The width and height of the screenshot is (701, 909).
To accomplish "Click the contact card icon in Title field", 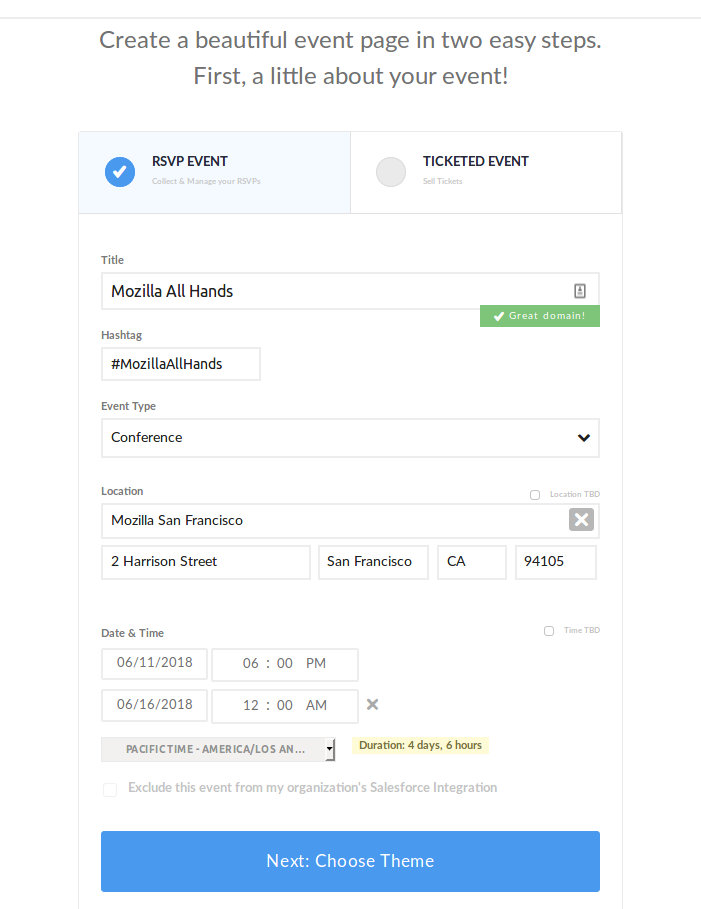I will pos(580,291).
